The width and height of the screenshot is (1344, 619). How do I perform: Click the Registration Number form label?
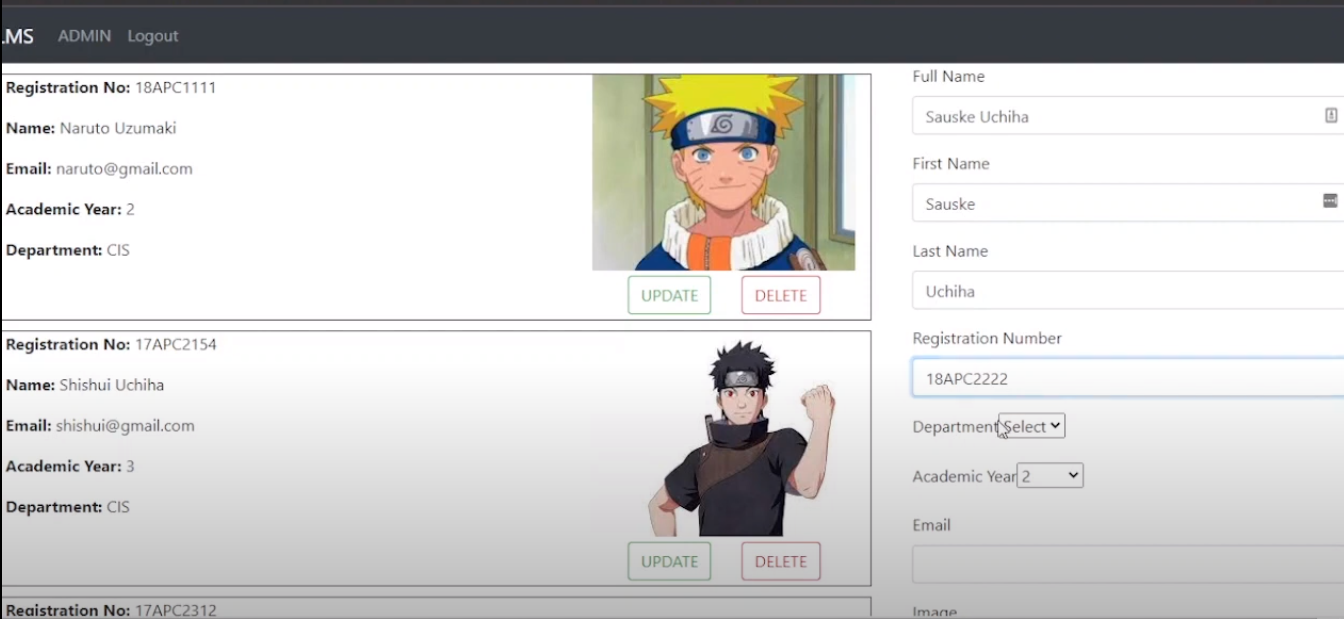[x=987, y=338]
